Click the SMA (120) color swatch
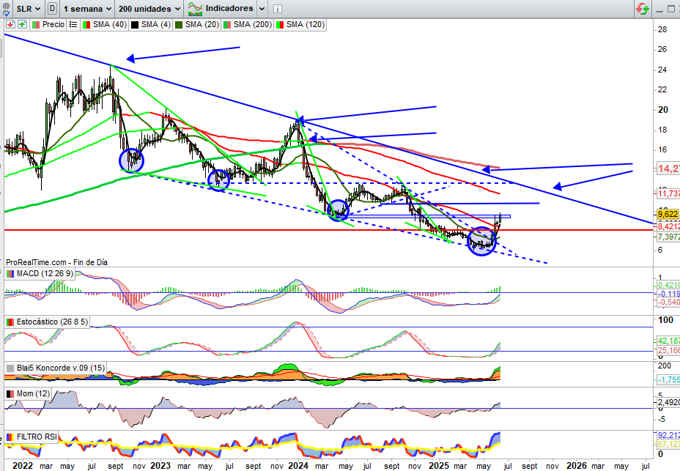Viewport: 680px width, 471px height. 280,25
